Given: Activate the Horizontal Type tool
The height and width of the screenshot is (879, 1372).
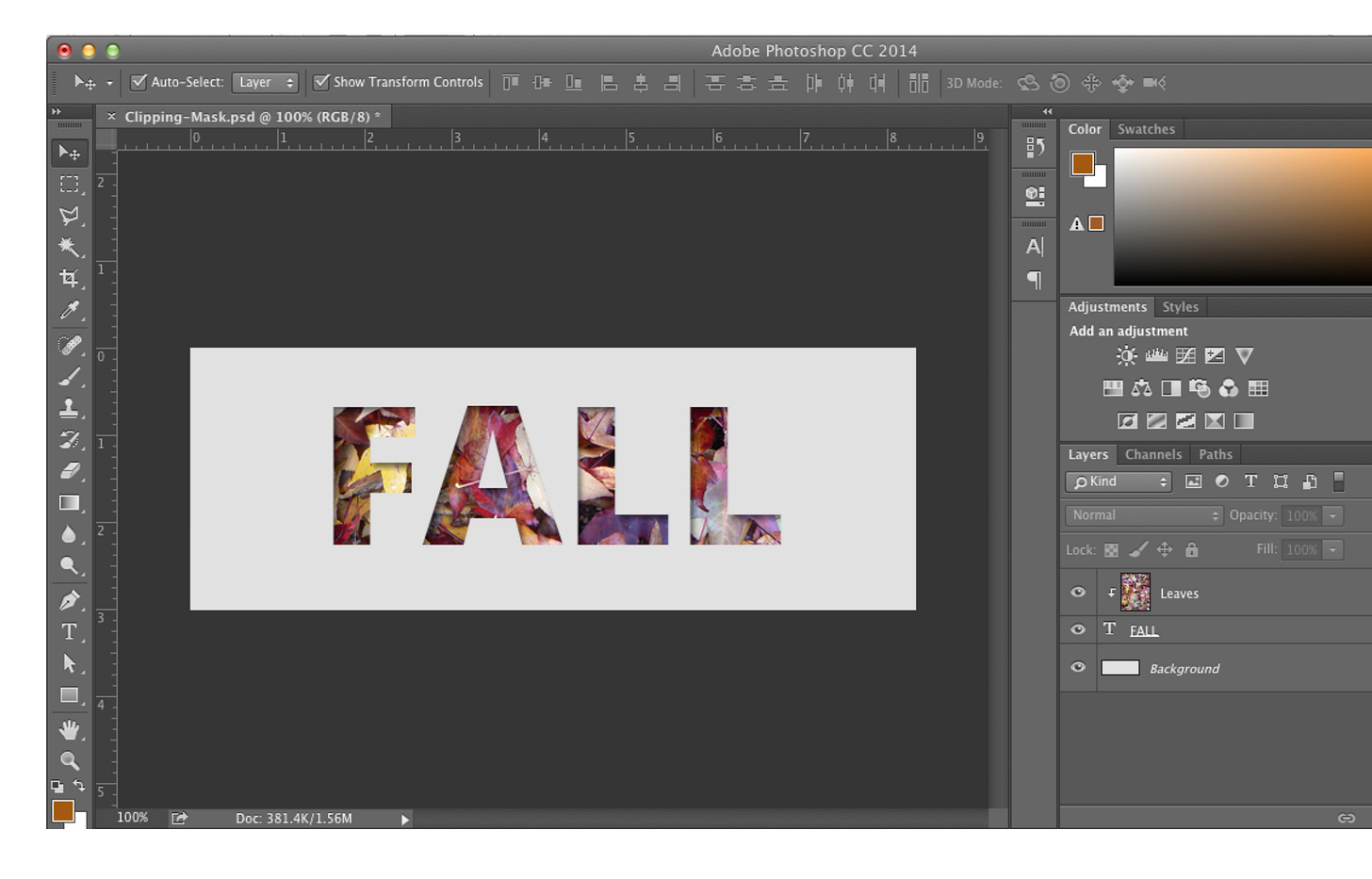Looking at the screenshot, I should coord(69,631).
